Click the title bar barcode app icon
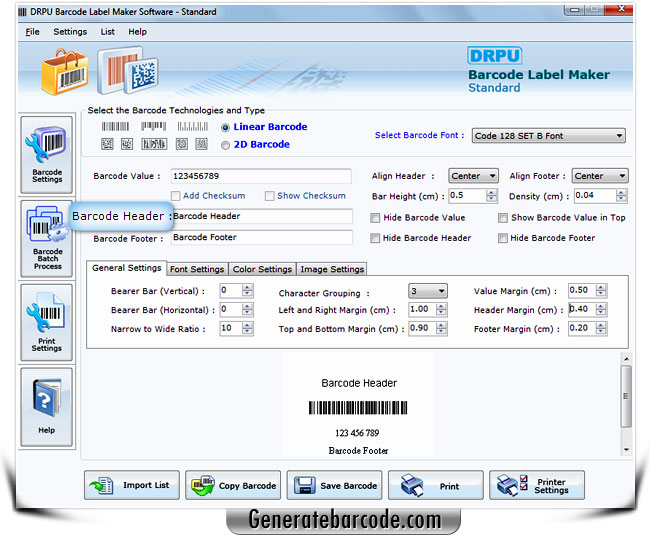650x535 pixels. [x=22, y=12]
